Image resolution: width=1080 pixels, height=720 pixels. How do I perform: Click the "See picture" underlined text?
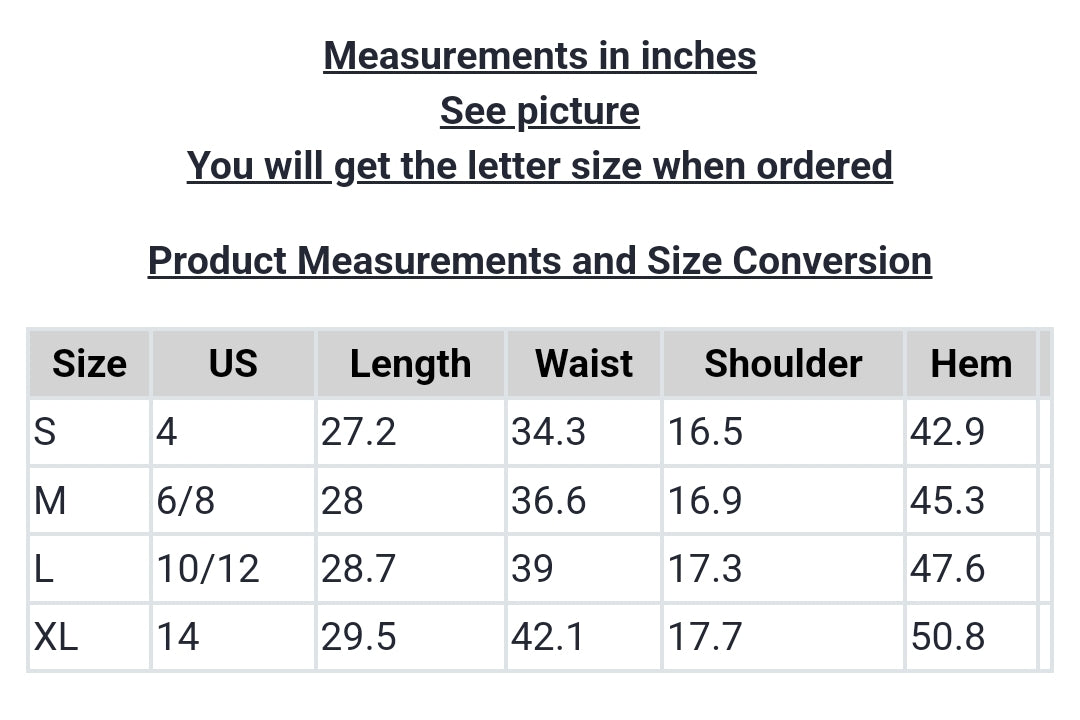point(540,111)
